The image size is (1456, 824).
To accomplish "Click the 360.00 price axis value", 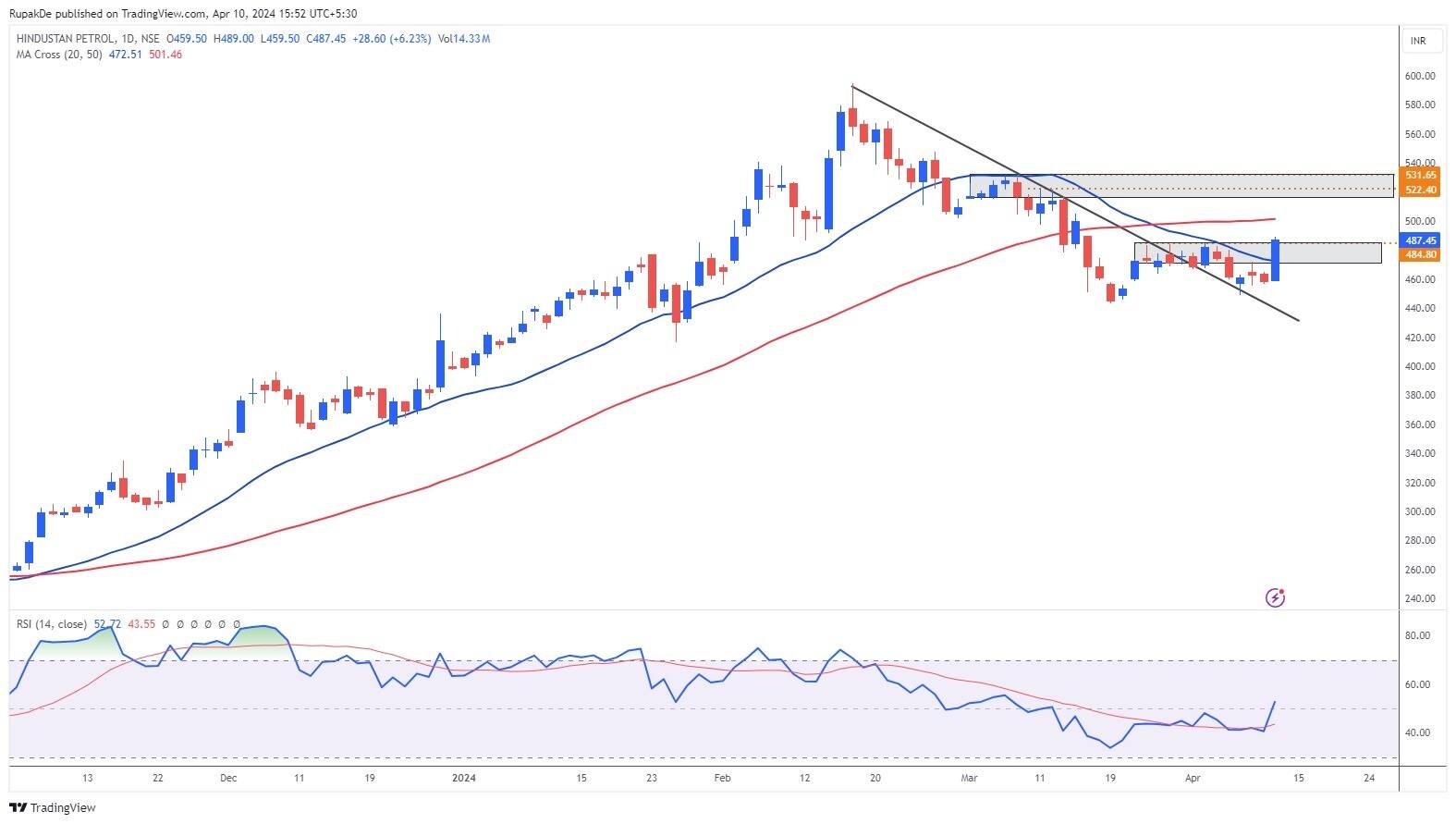I will pyautogui.click(x=1420, y=424).
